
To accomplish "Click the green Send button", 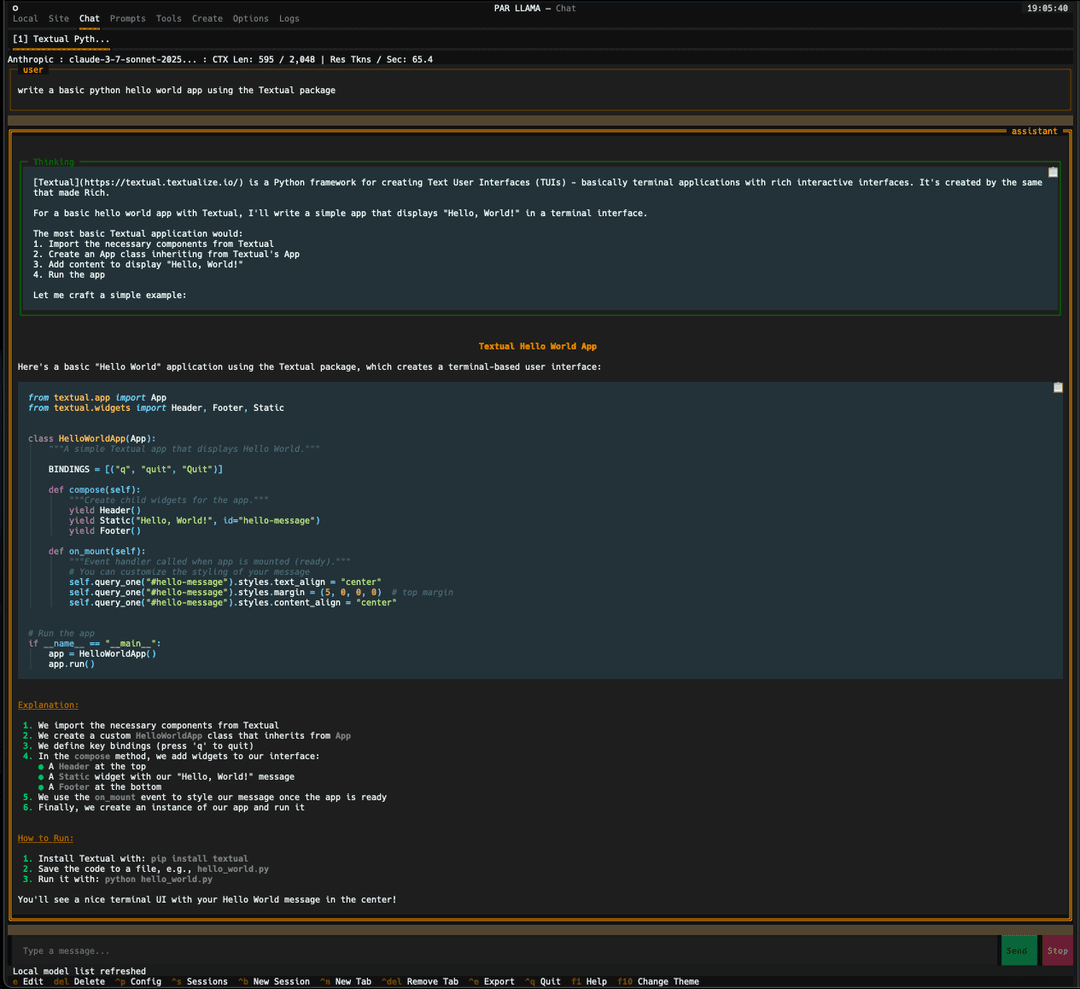I will click(x=1018, y=950).
